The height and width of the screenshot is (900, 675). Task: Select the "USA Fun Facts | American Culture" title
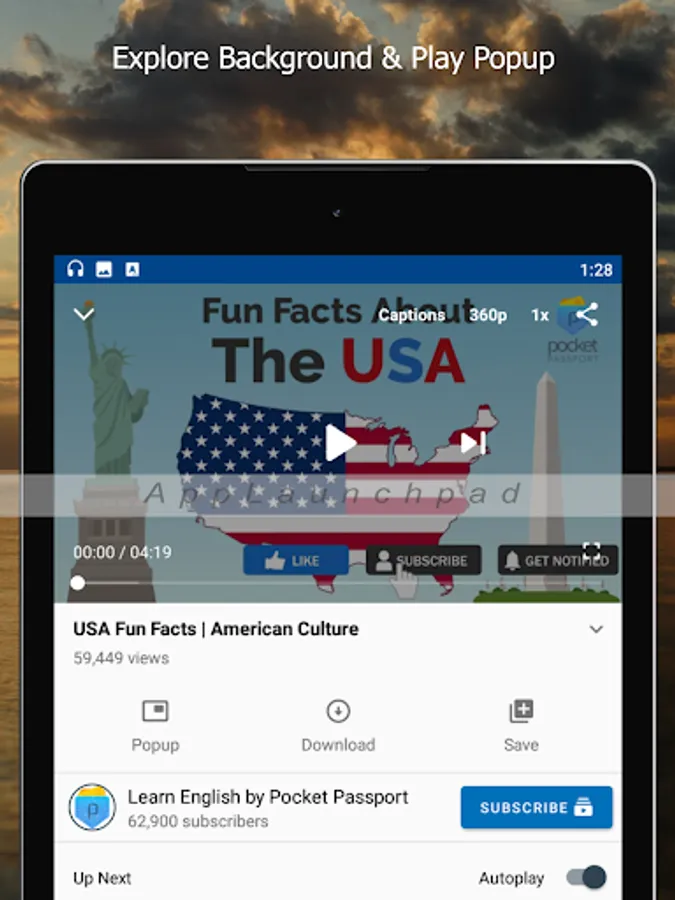pos(216,629)
